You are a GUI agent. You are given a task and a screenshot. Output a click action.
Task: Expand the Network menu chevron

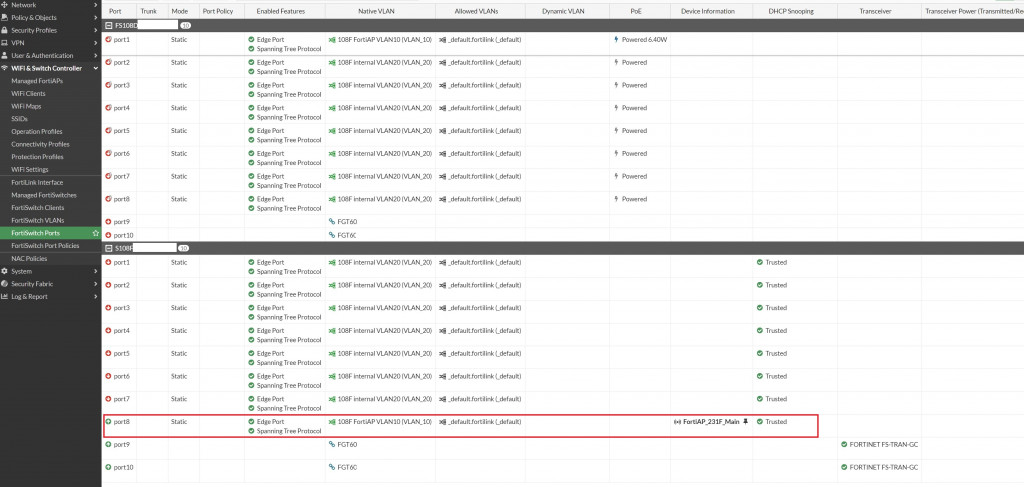click(96, 5)
